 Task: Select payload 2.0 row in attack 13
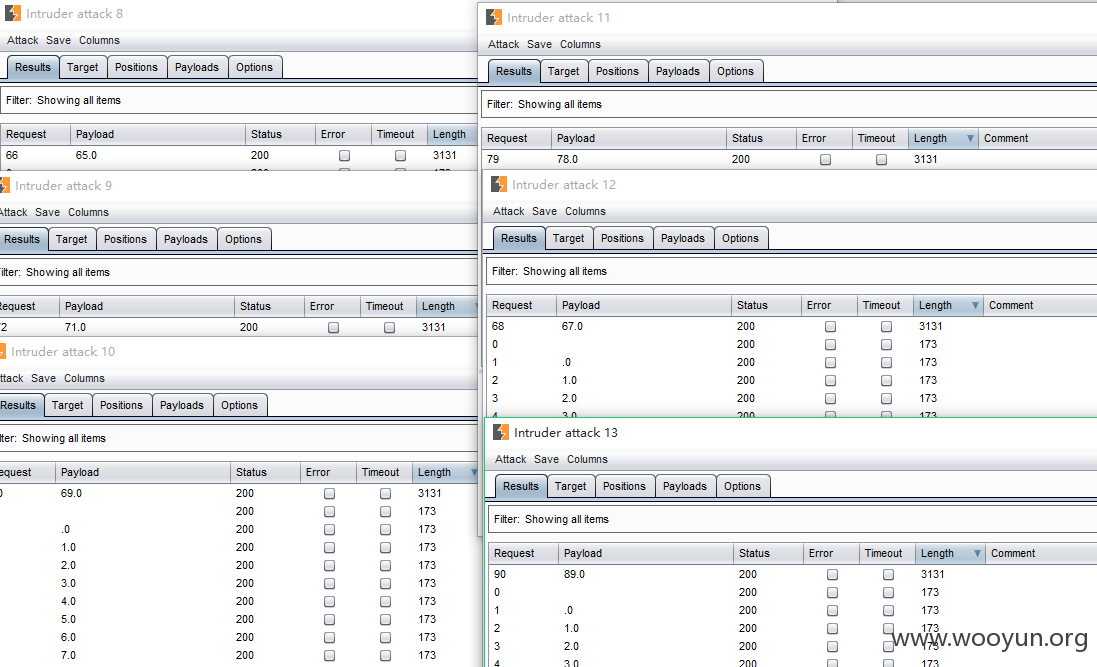pos(793,647)
